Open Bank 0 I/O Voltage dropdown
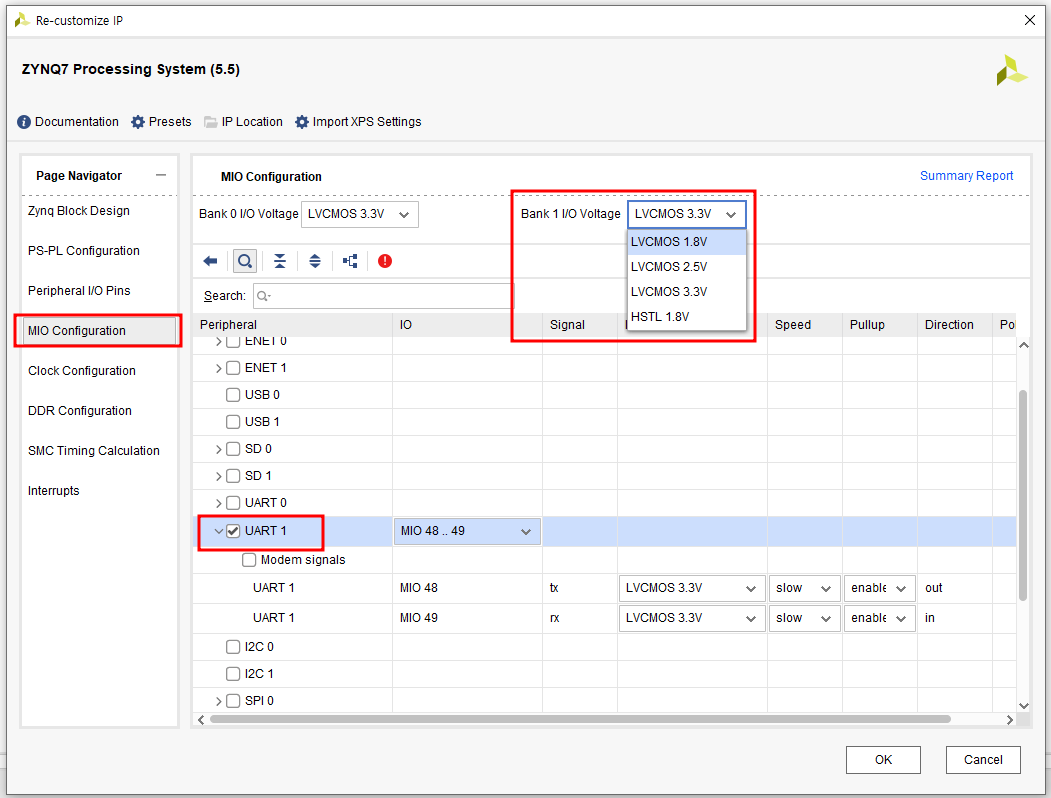 [x=360, y=214]
